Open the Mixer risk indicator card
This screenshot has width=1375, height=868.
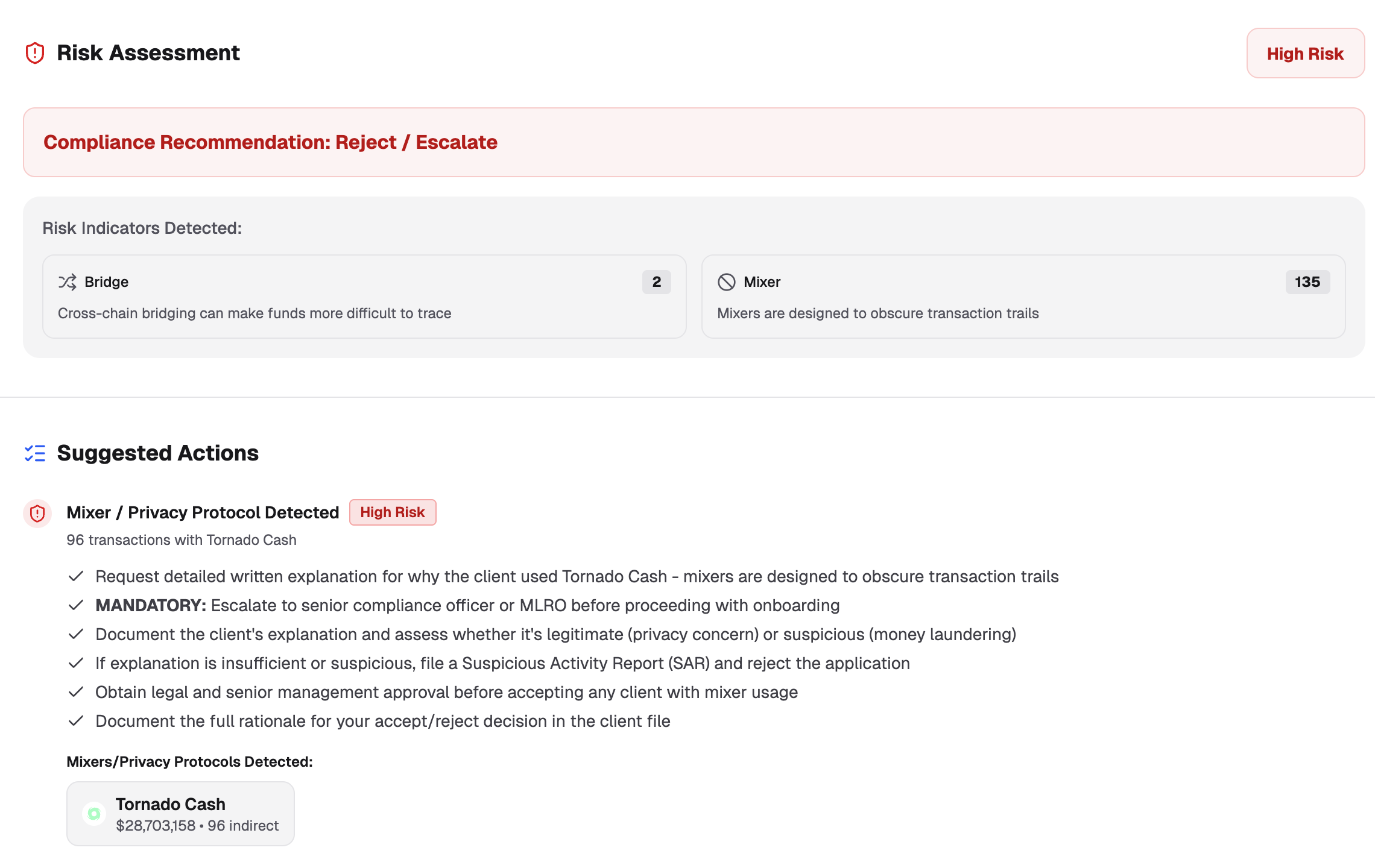[1023, 297]
